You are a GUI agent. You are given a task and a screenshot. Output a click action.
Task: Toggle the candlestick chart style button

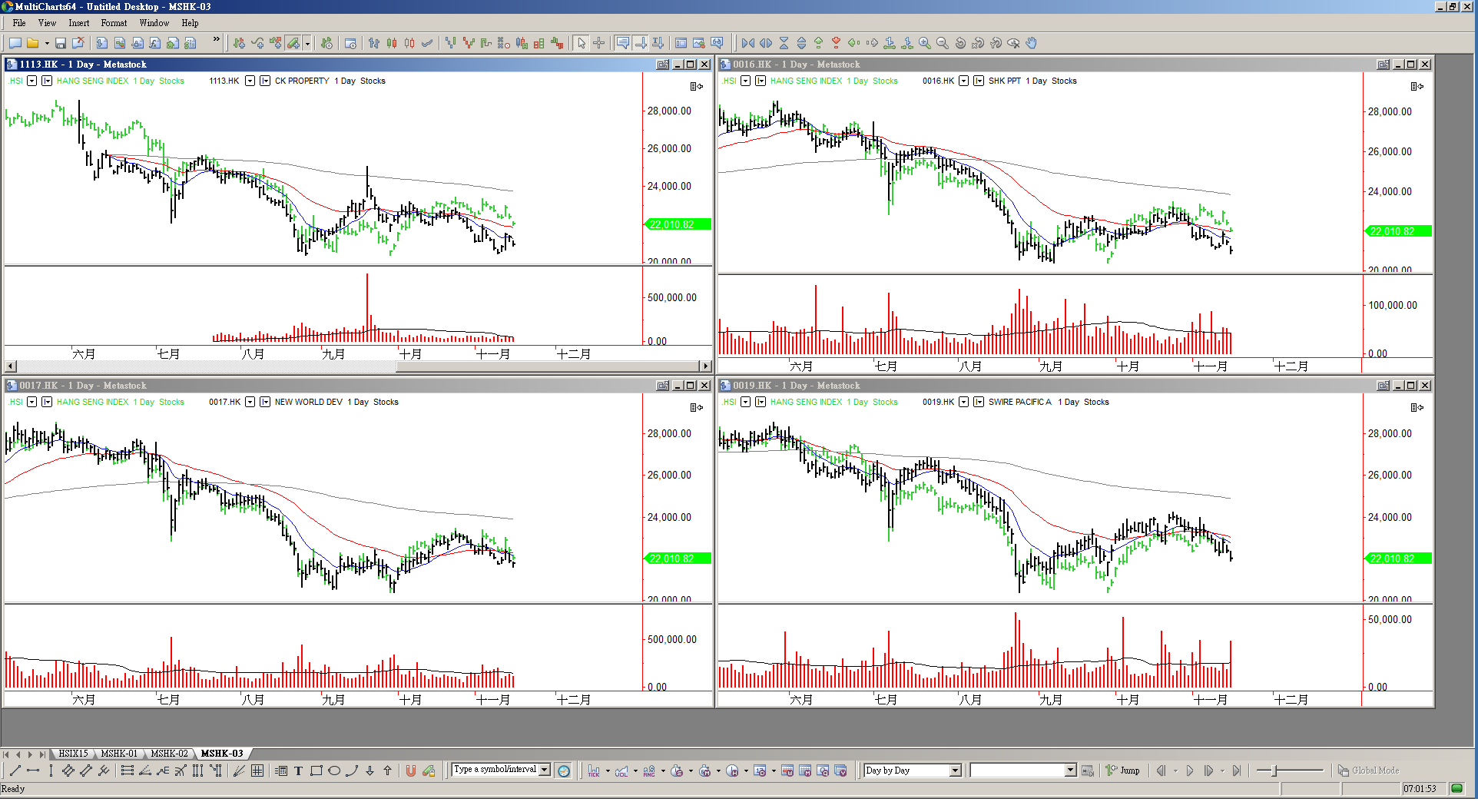coord(392,44)
